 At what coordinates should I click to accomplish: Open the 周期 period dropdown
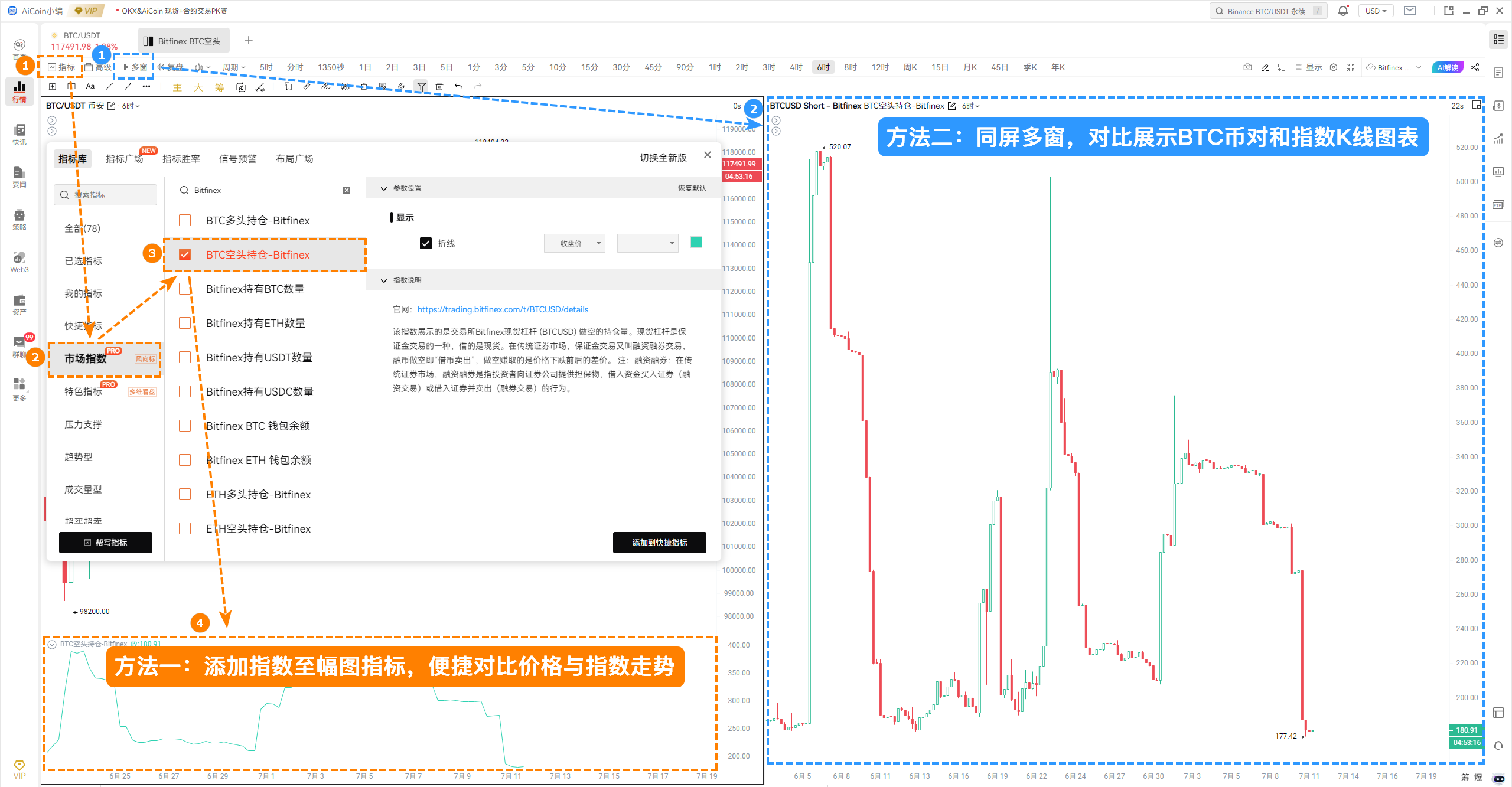pos(233,67)
